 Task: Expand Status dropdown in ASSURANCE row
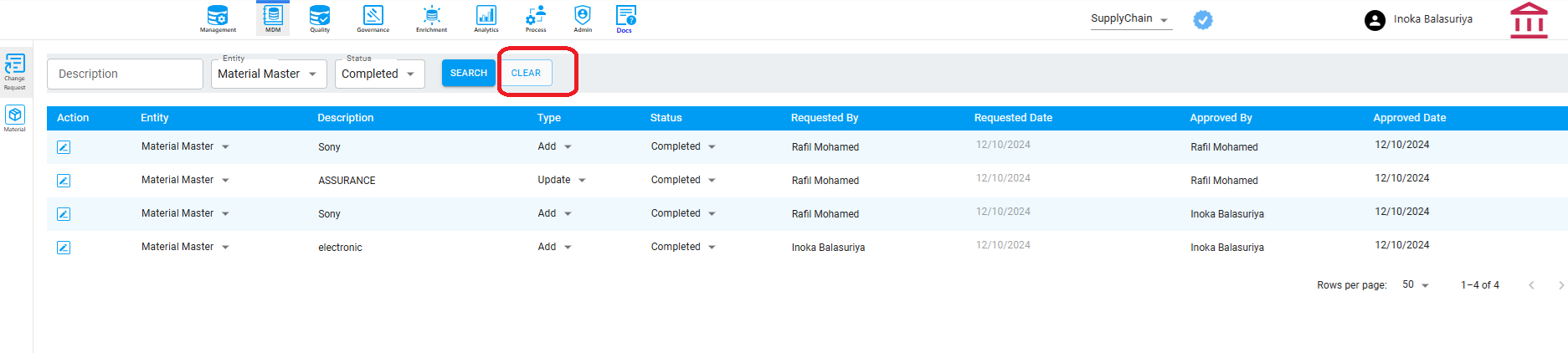[x=712, y=180]
